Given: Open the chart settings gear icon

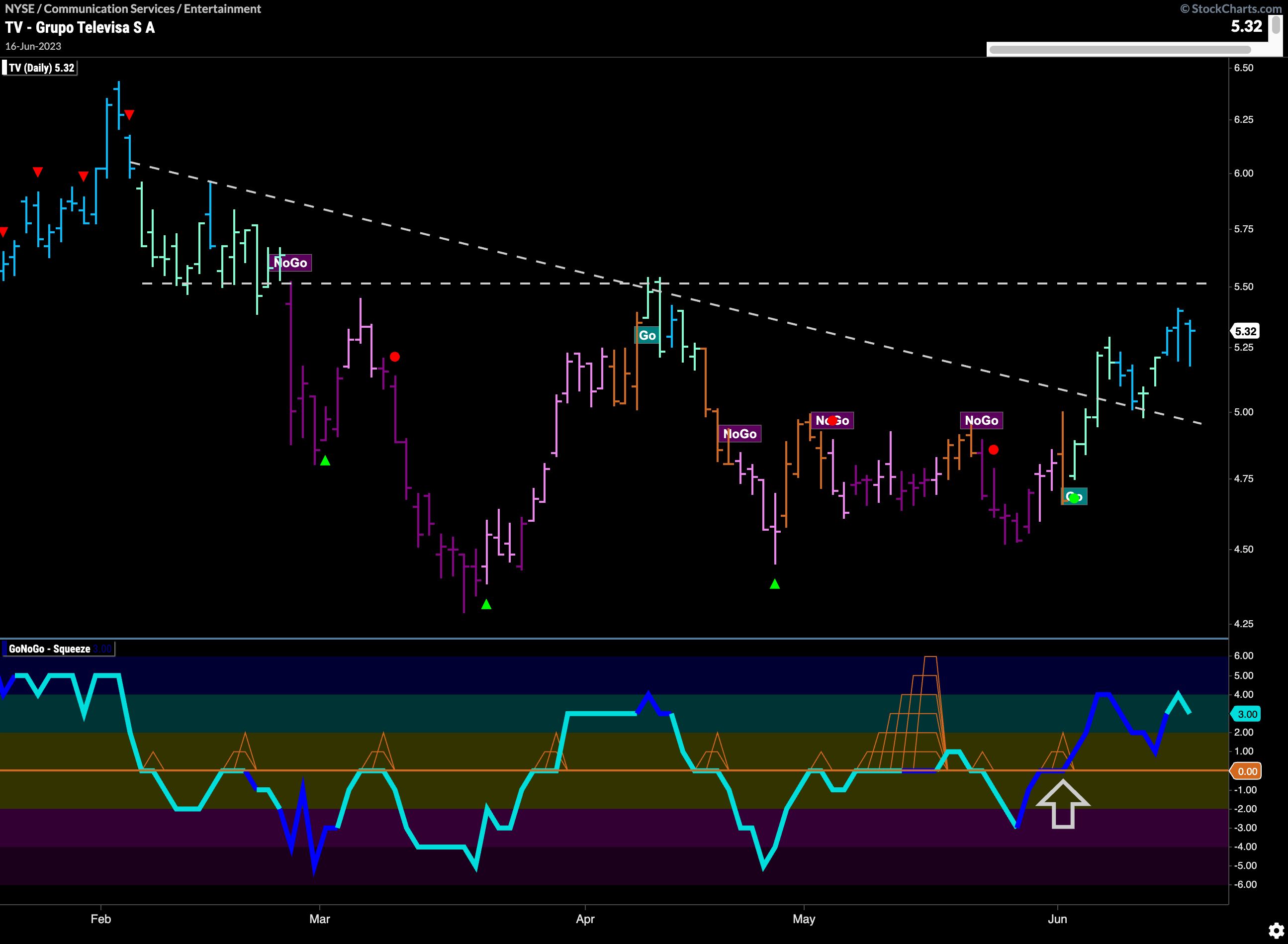Looking at the screenshot, I should coord(1276,931).
